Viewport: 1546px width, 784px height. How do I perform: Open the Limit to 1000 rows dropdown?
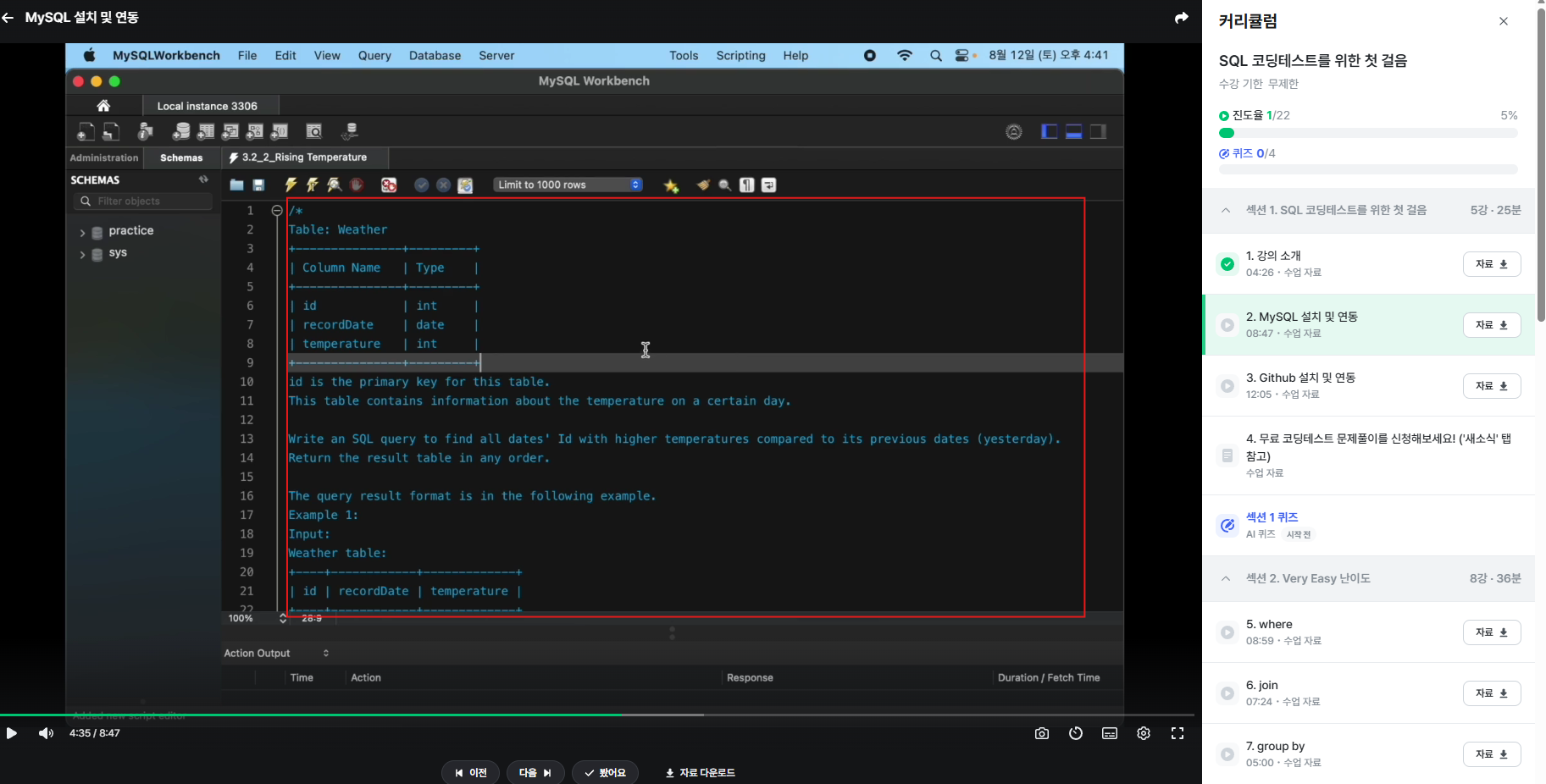pyautogui.click(x=568, y=185)
